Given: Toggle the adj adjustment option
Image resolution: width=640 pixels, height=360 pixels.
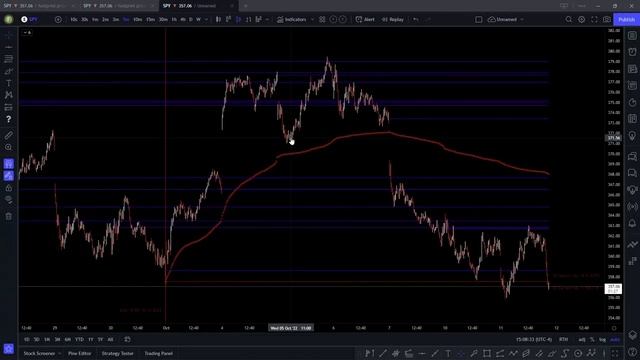Looking at the screenshot, I should 582,340.
